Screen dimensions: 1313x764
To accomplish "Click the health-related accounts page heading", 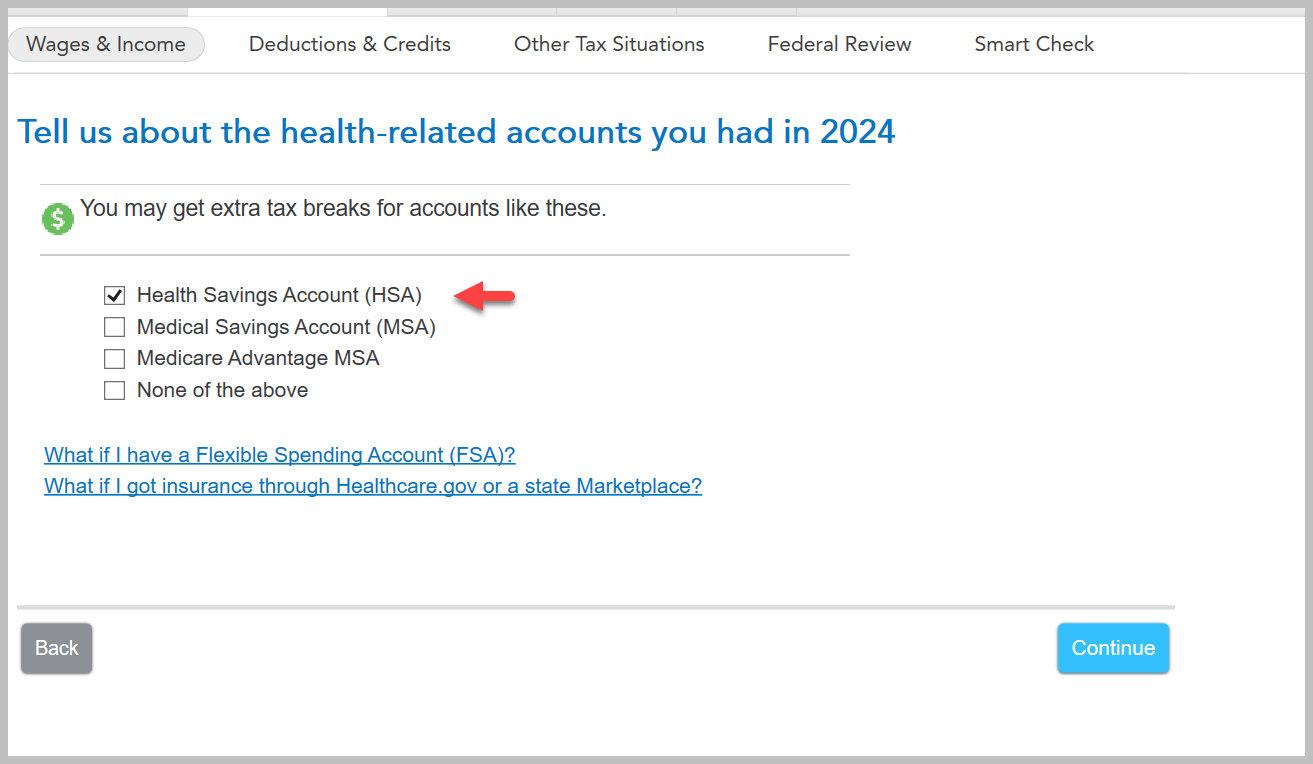I will [456, 132].
